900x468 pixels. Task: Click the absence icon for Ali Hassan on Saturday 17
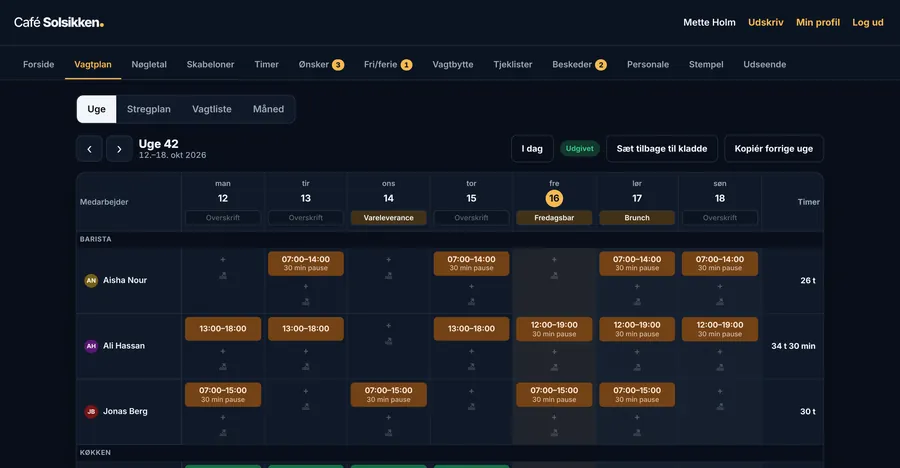tap(637, 367)
